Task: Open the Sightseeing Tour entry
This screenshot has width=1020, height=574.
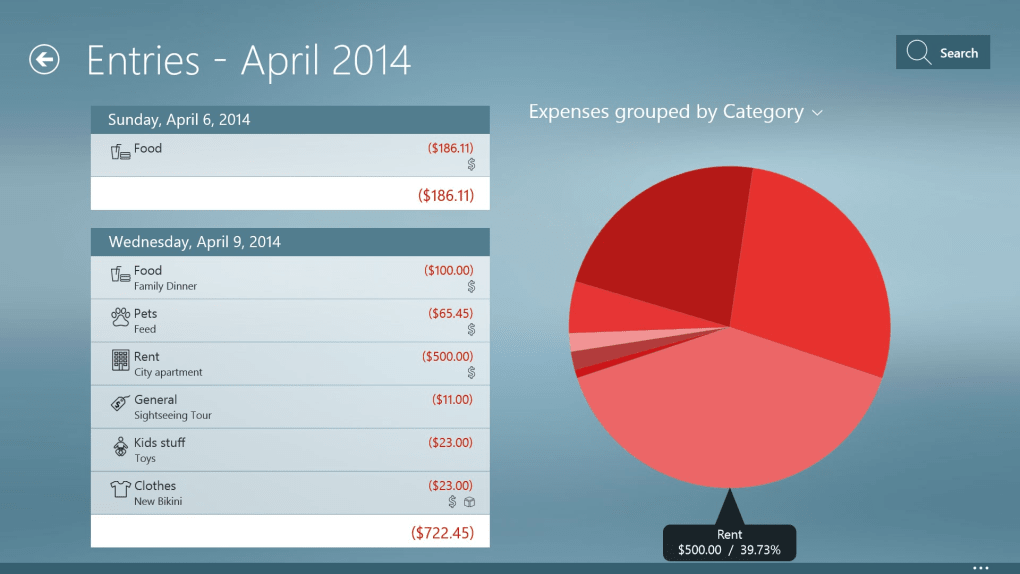Action: coord(290,407)
